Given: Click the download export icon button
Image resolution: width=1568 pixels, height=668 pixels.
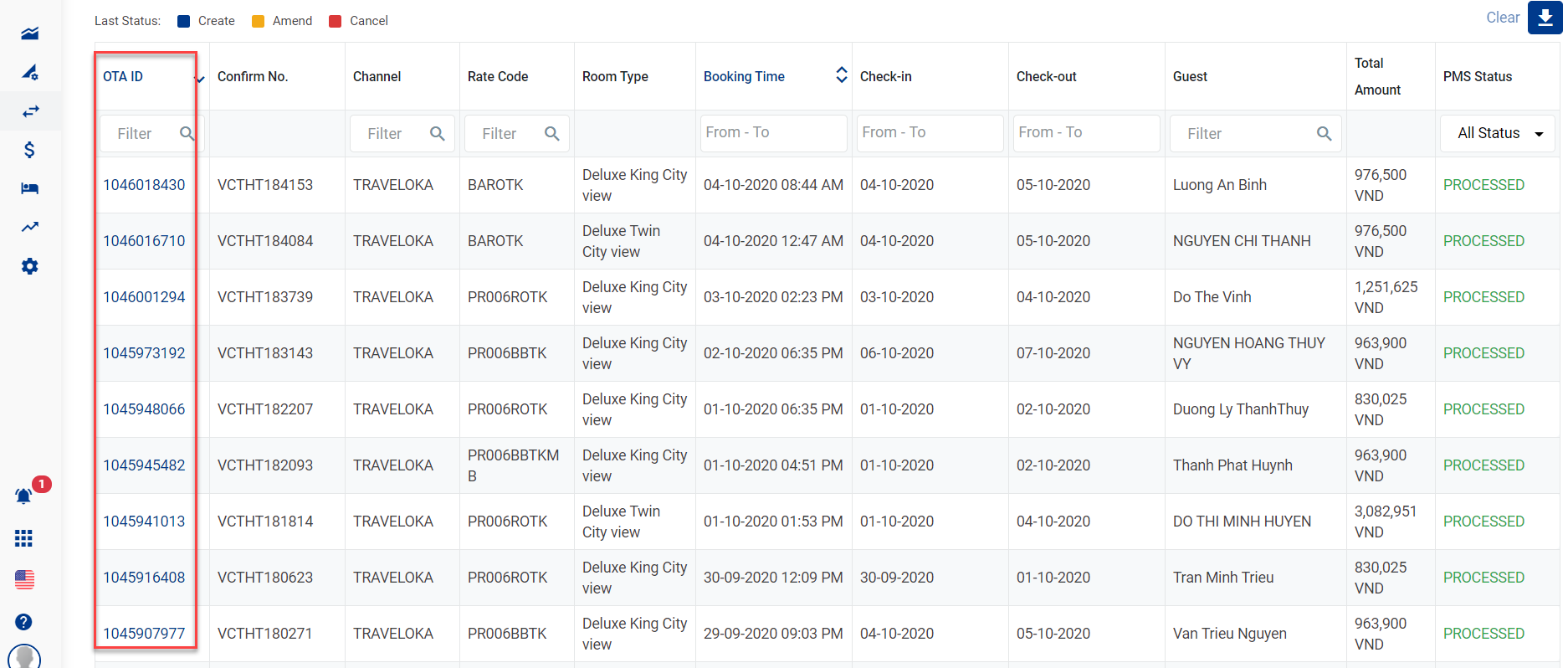Looking at the screenshot, I should tap(1545, 18).
